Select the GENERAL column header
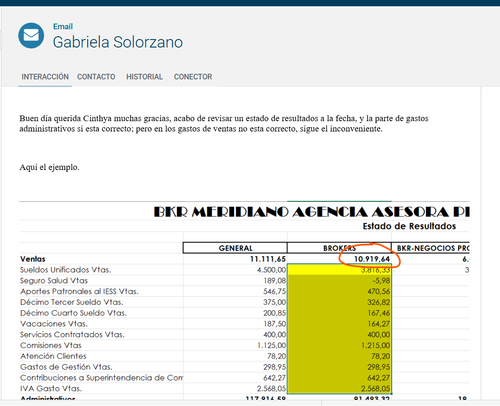Image resolution: width=500 pixels, height=406 pixels. click(x=235, y=248)
